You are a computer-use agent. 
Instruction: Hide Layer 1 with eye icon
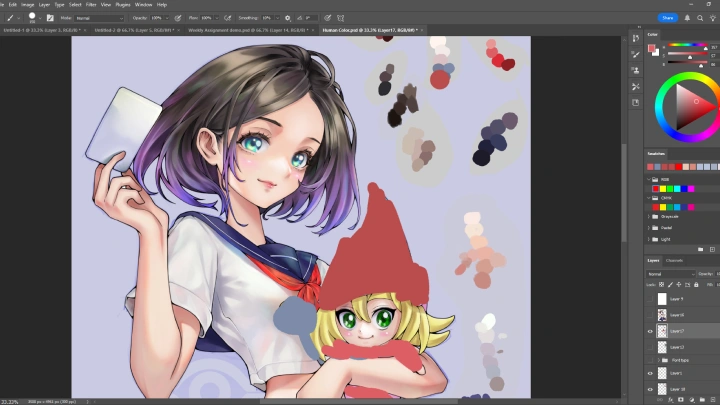(650, 373)
